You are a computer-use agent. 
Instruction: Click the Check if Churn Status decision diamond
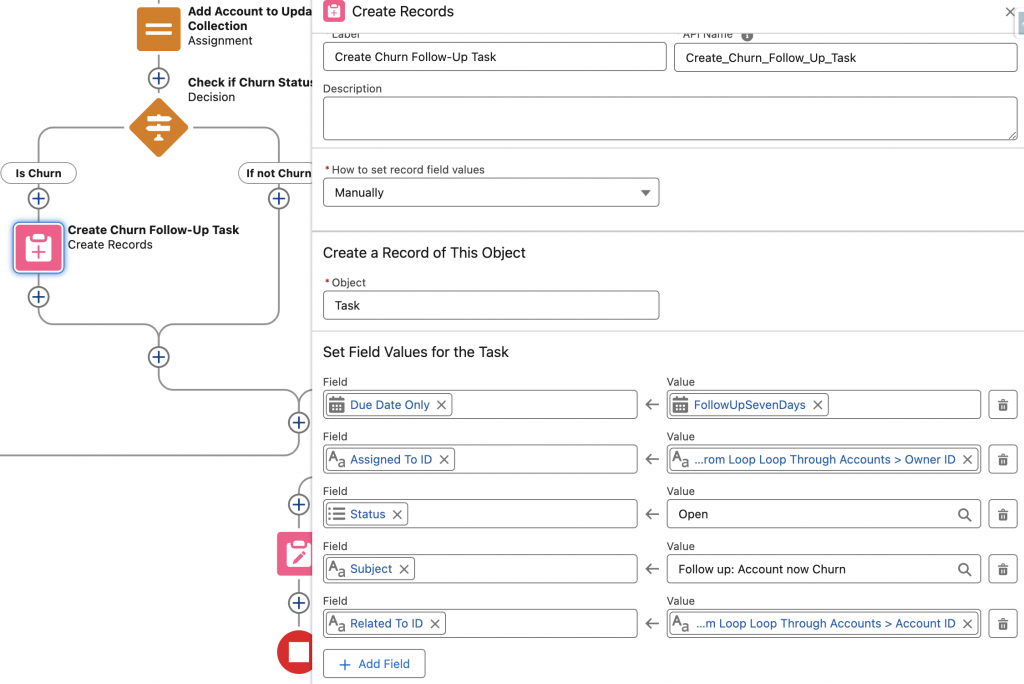(x=158, y=126)
